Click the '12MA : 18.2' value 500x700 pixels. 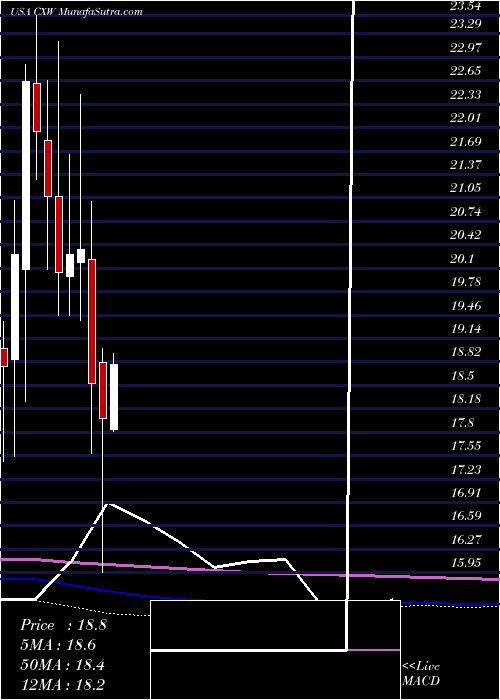coord(63,684)
